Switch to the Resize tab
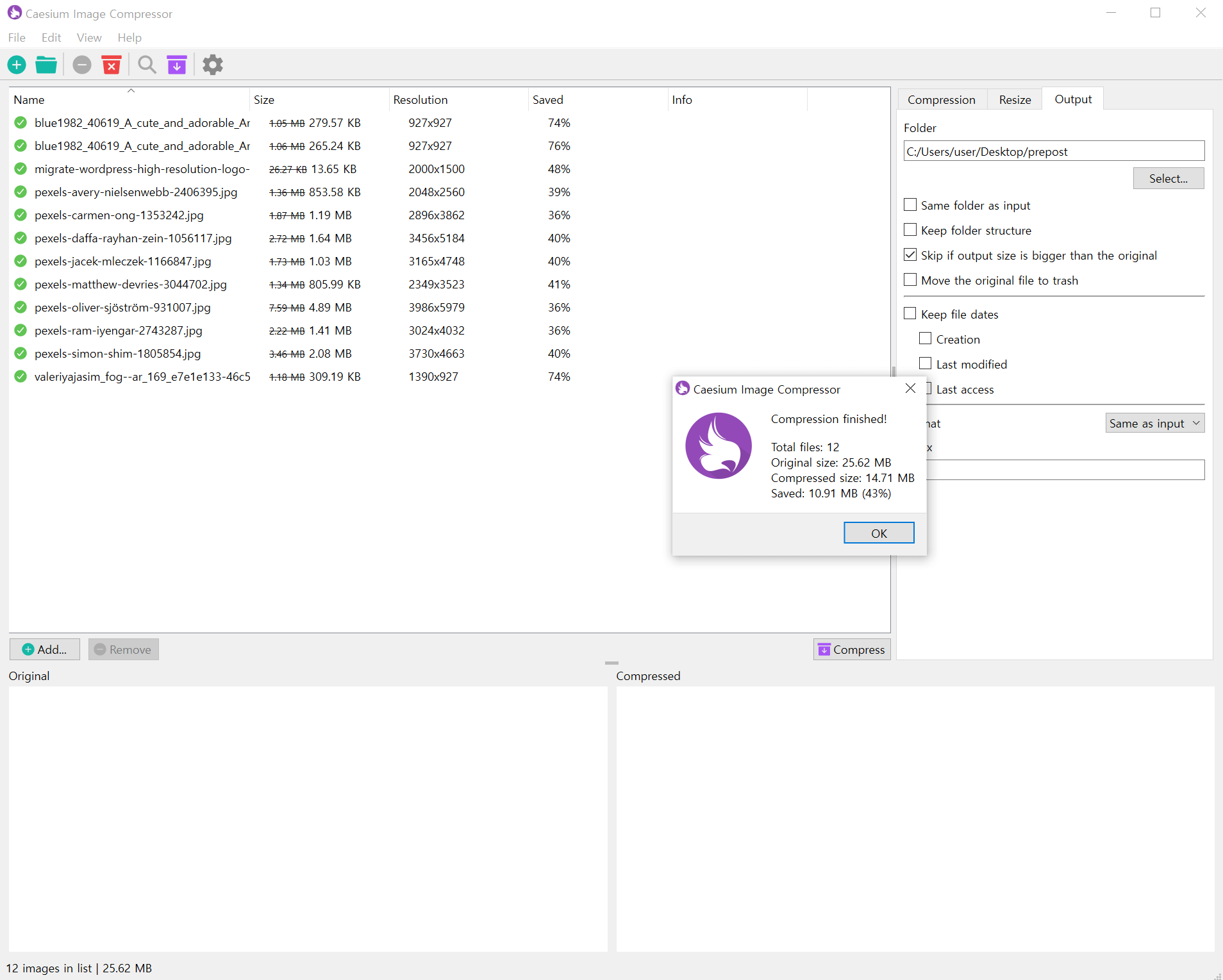 1015,99
